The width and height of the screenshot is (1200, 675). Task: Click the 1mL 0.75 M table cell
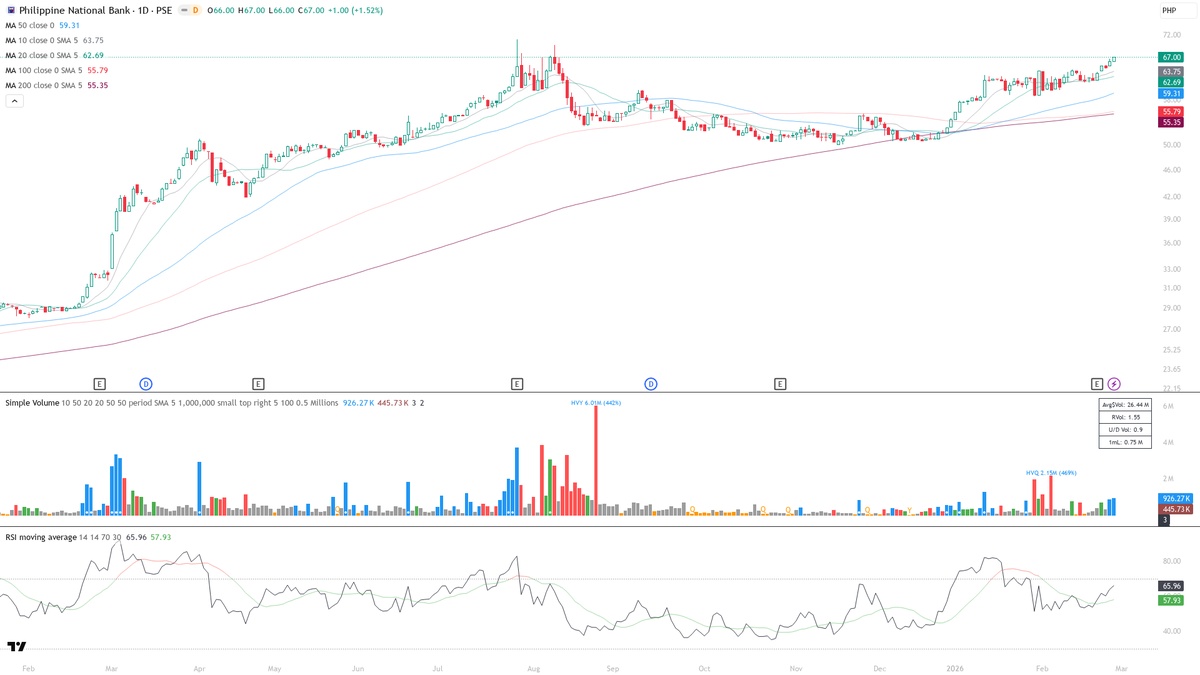(1125, 441)
